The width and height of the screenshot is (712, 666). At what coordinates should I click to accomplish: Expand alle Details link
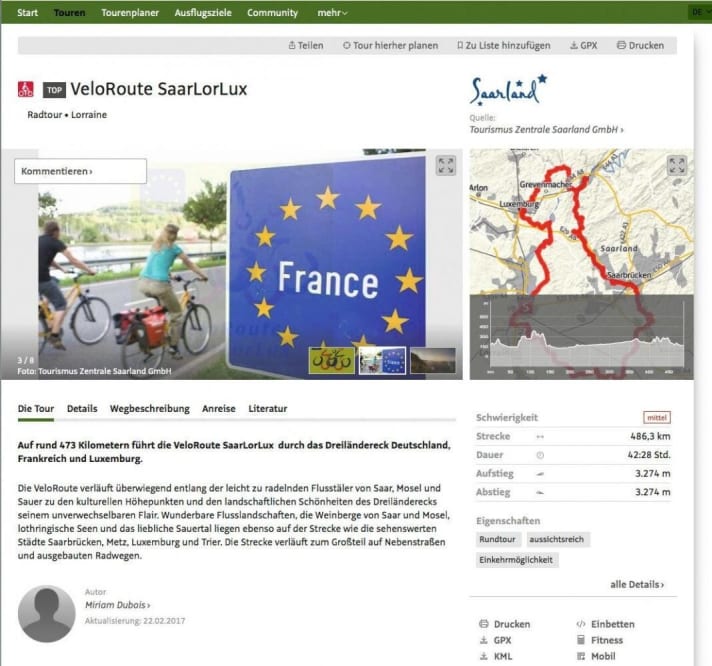(x=637, y=584)
